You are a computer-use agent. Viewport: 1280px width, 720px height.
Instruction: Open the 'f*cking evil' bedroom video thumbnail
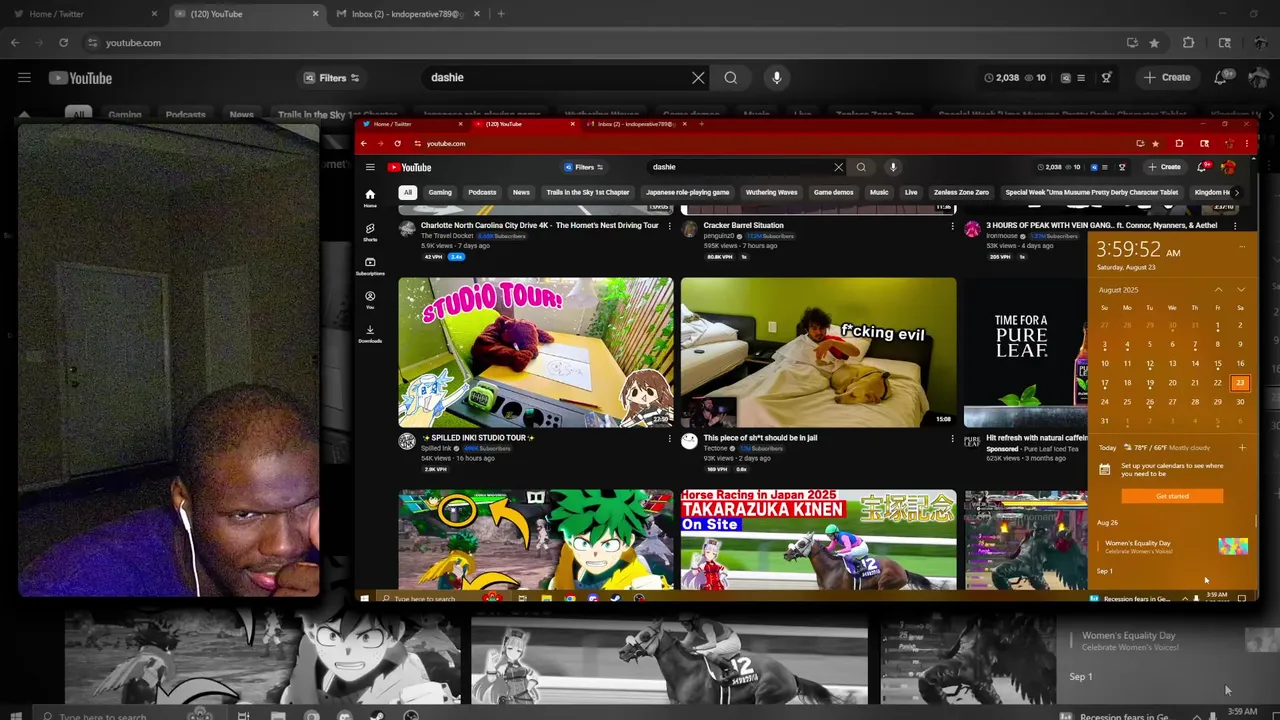(818, 352)
